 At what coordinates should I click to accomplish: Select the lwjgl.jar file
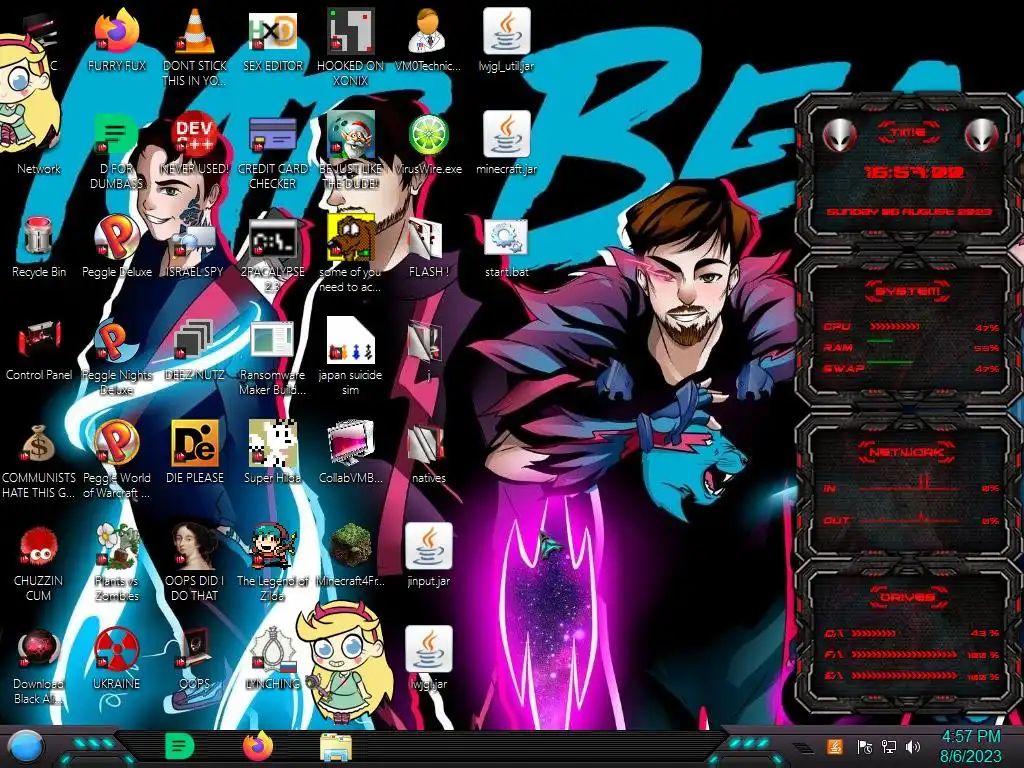pos(428,649)
